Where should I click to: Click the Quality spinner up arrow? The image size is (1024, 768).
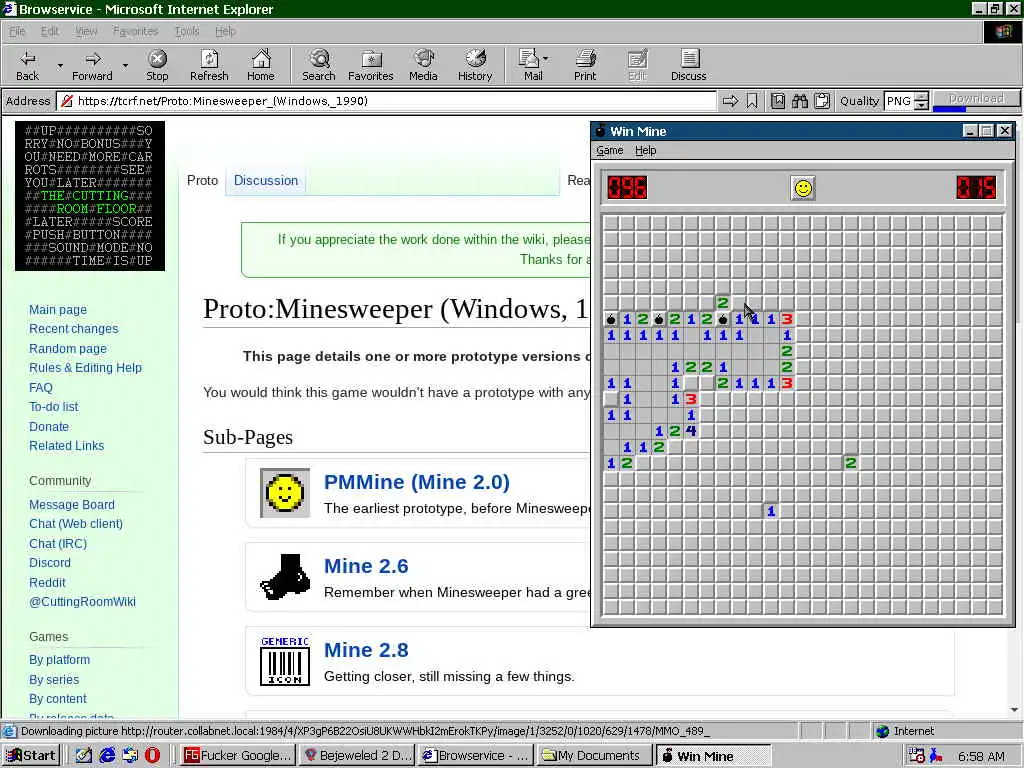point(921,97)
